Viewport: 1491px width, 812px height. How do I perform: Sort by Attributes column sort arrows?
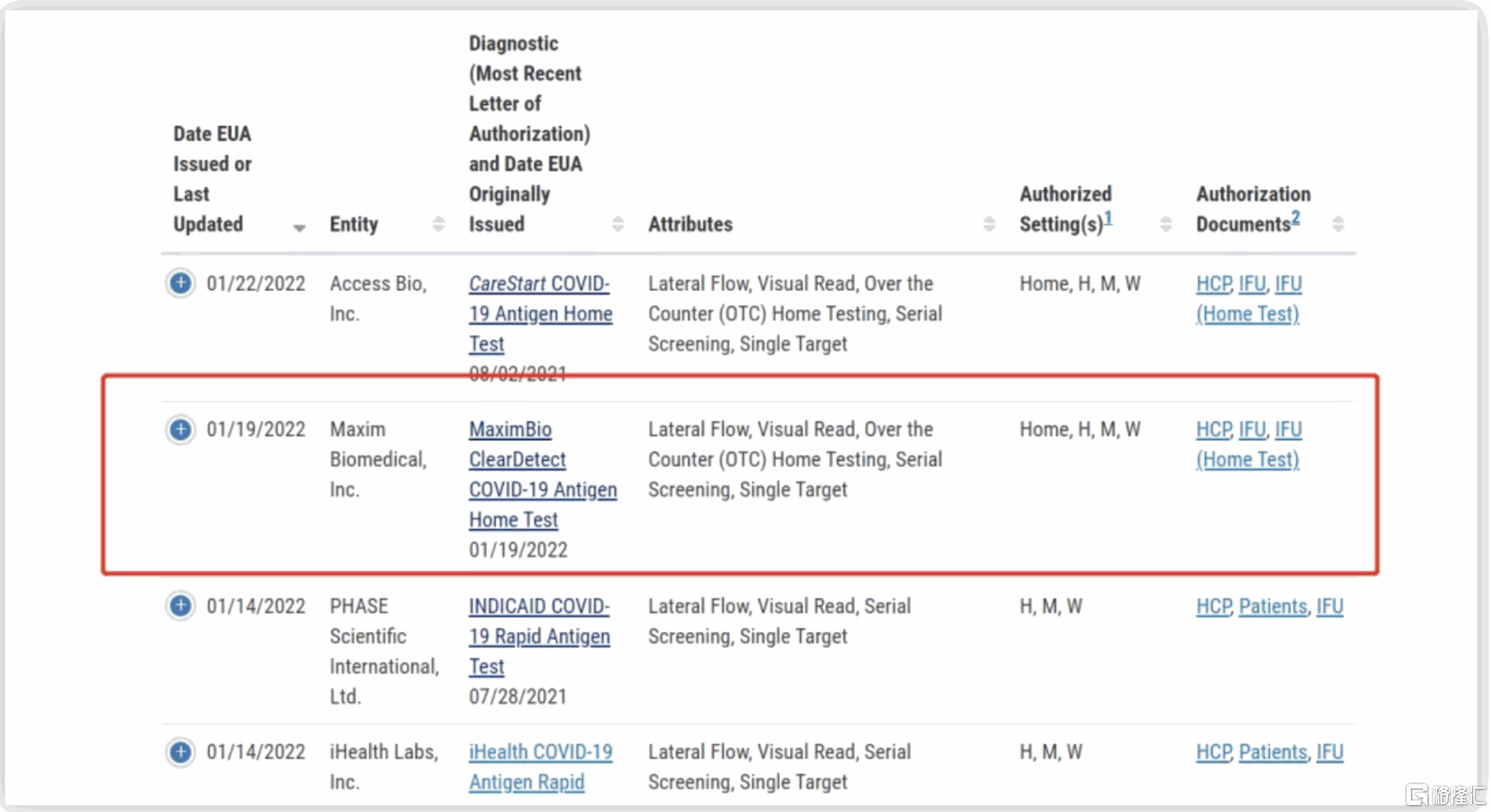pyautogui.click(x=989, y=224)
